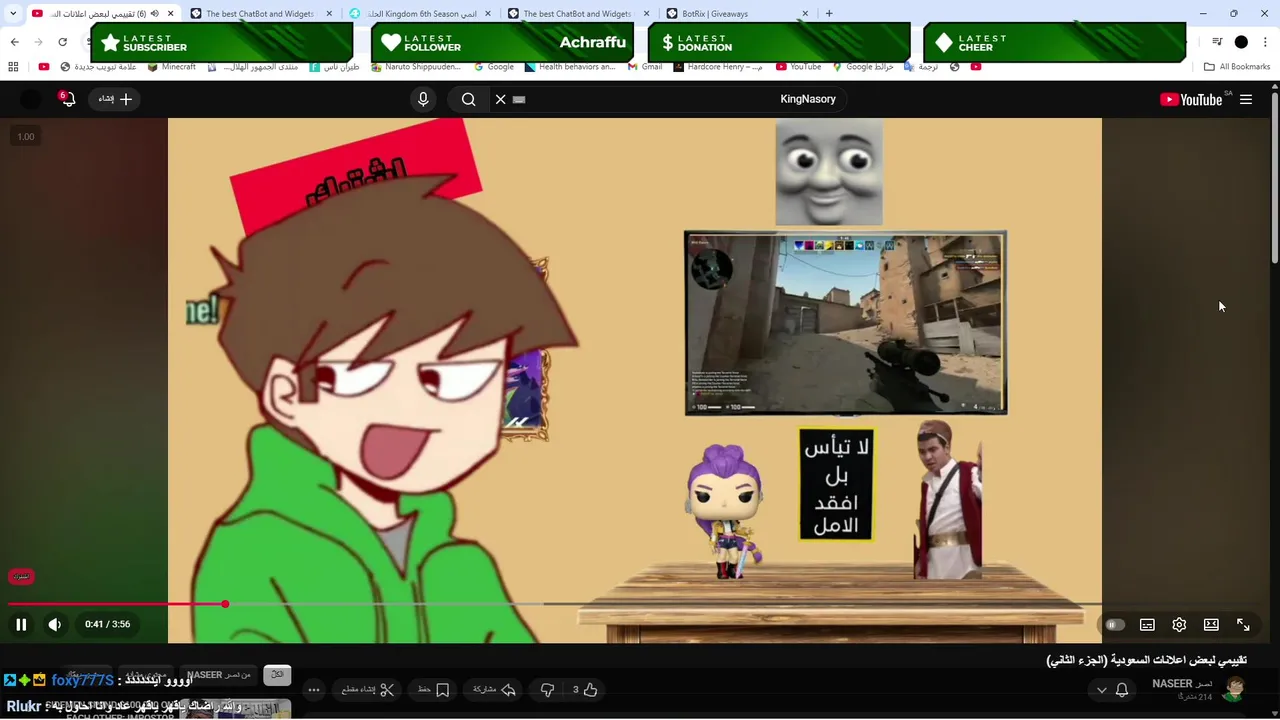Clear the YouTube search box with X
The height and width of the screenshot is (720, 1280).
pos(501,99)
